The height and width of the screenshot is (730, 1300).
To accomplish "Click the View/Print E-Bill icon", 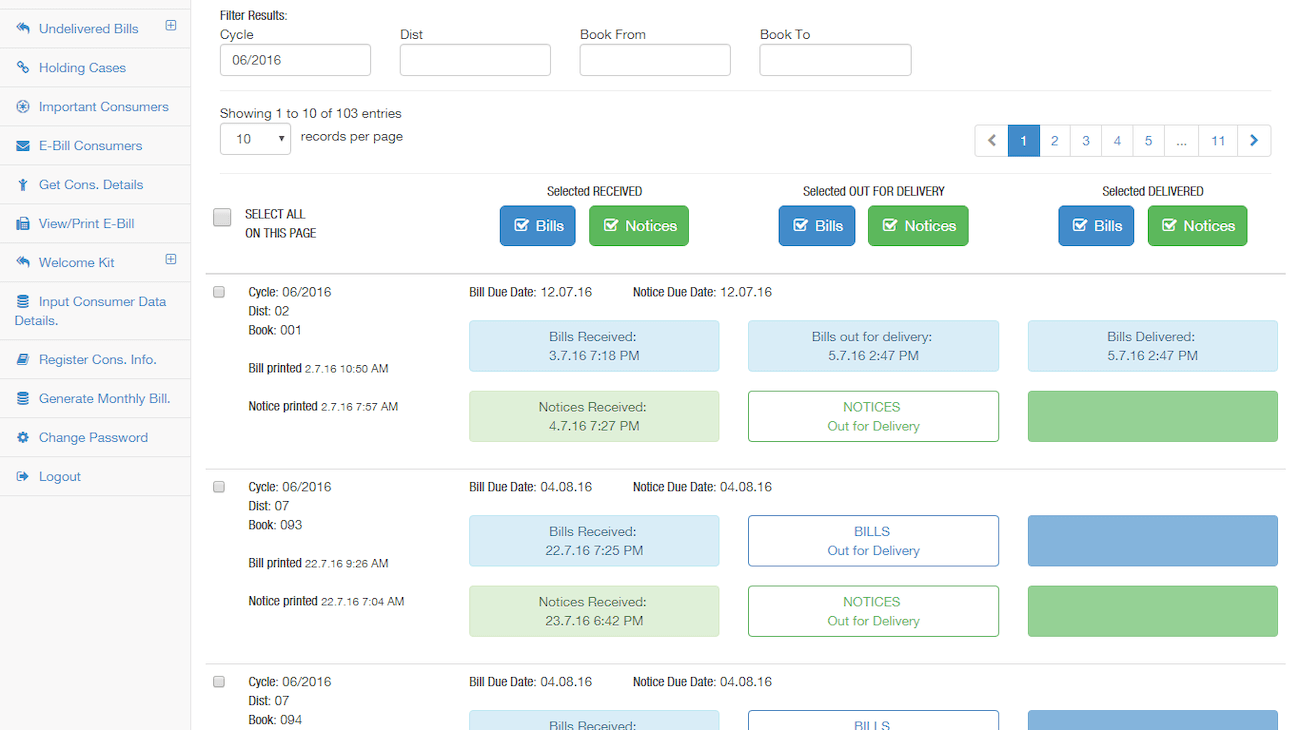I will pos(23,224).
